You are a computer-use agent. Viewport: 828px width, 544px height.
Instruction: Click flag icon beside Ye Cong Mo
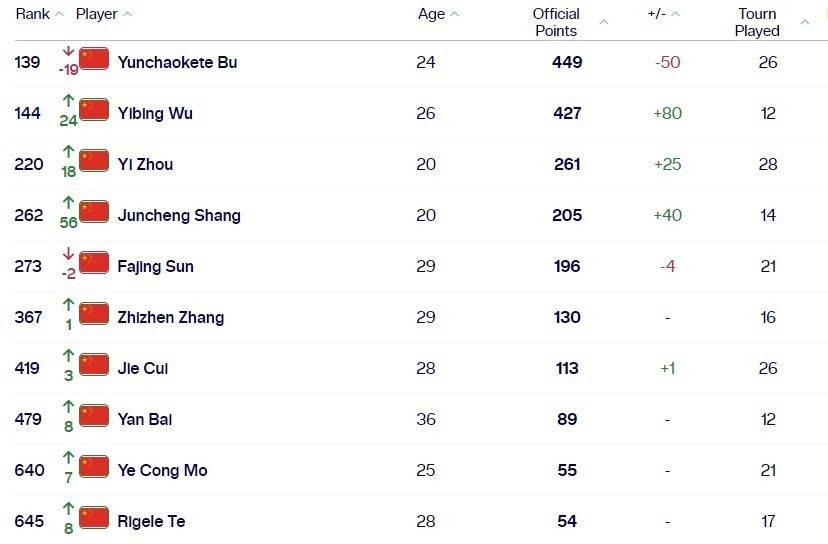(x=94, y=467)
